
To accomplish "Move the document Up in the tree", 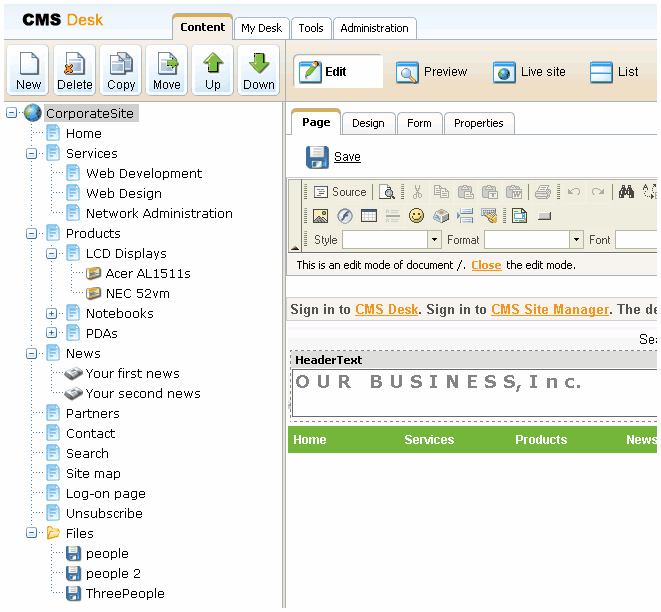I will 212,71.
